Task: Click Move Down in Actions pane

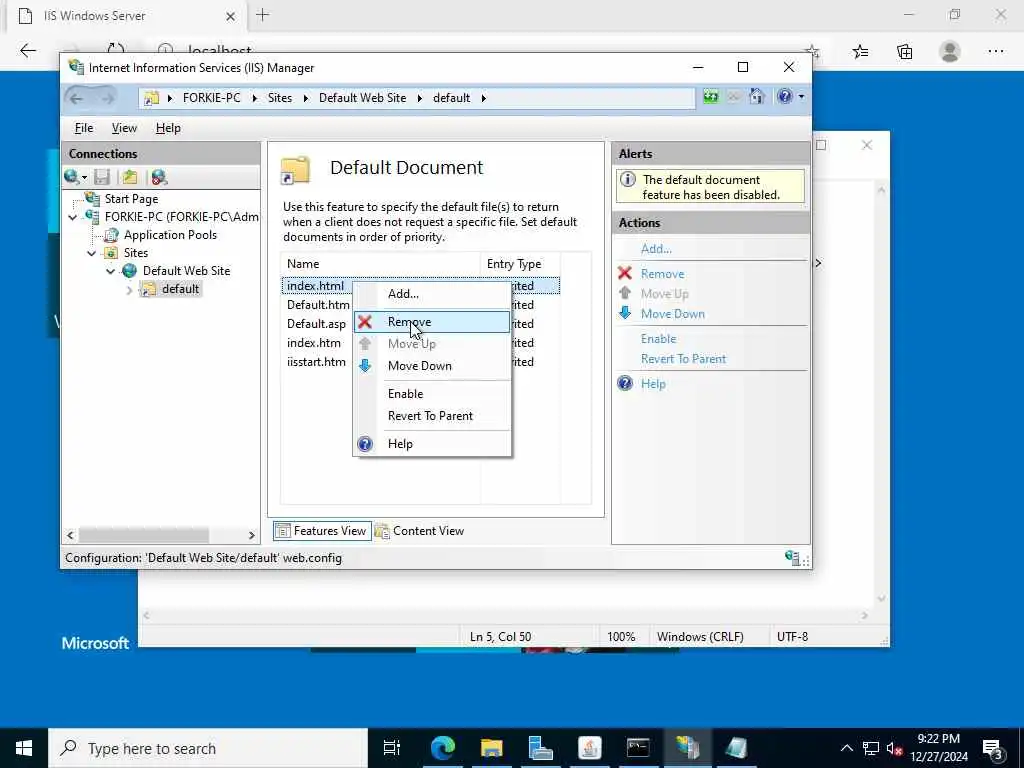Action: click(673, 314)
